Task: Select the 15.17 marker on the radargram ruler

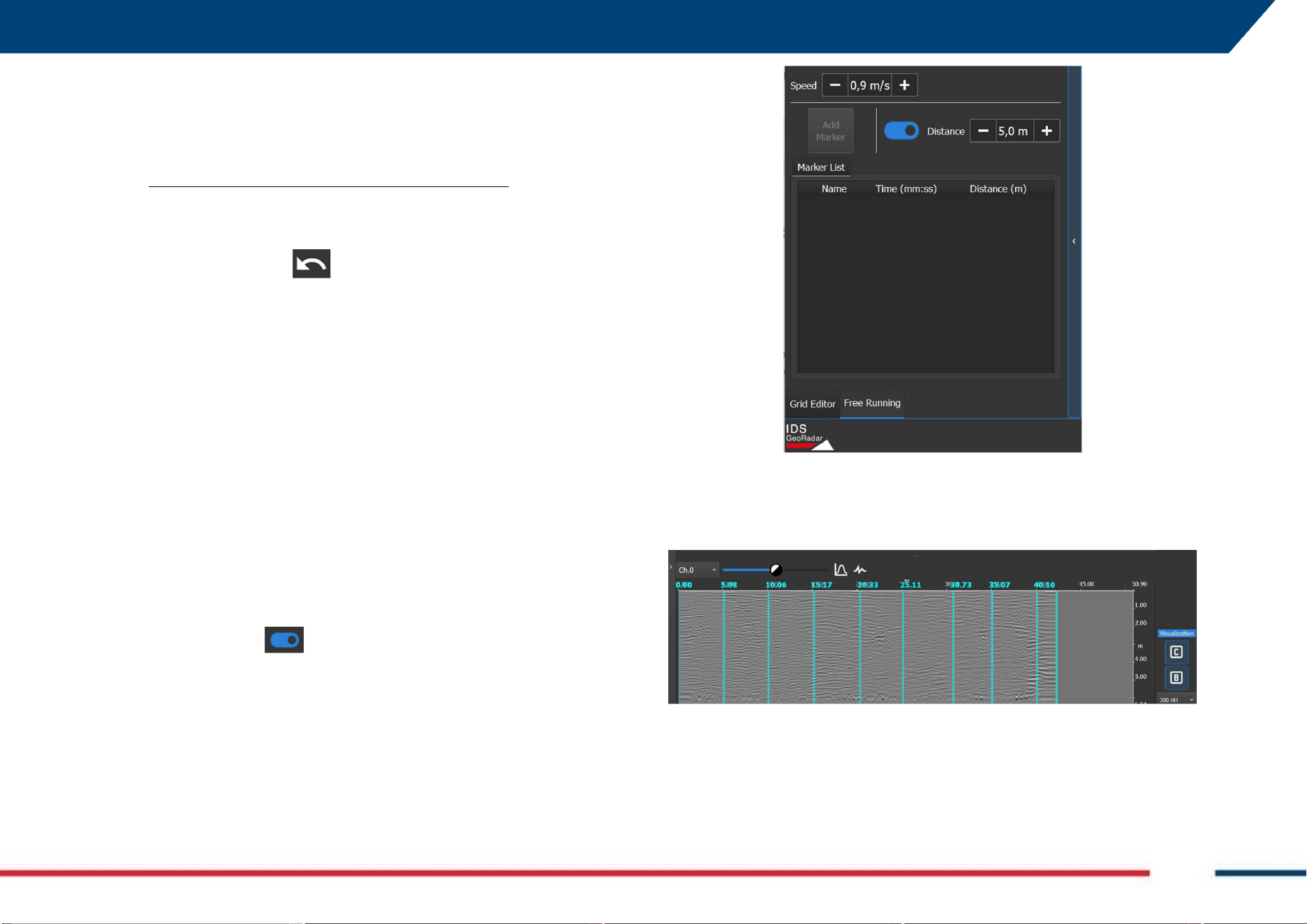Action: coord(821,585)
